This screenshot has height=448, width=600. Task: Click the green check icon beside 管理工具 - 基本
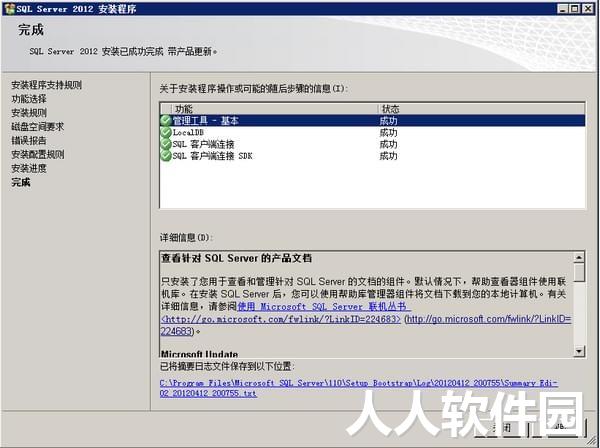tap(165, 121)
